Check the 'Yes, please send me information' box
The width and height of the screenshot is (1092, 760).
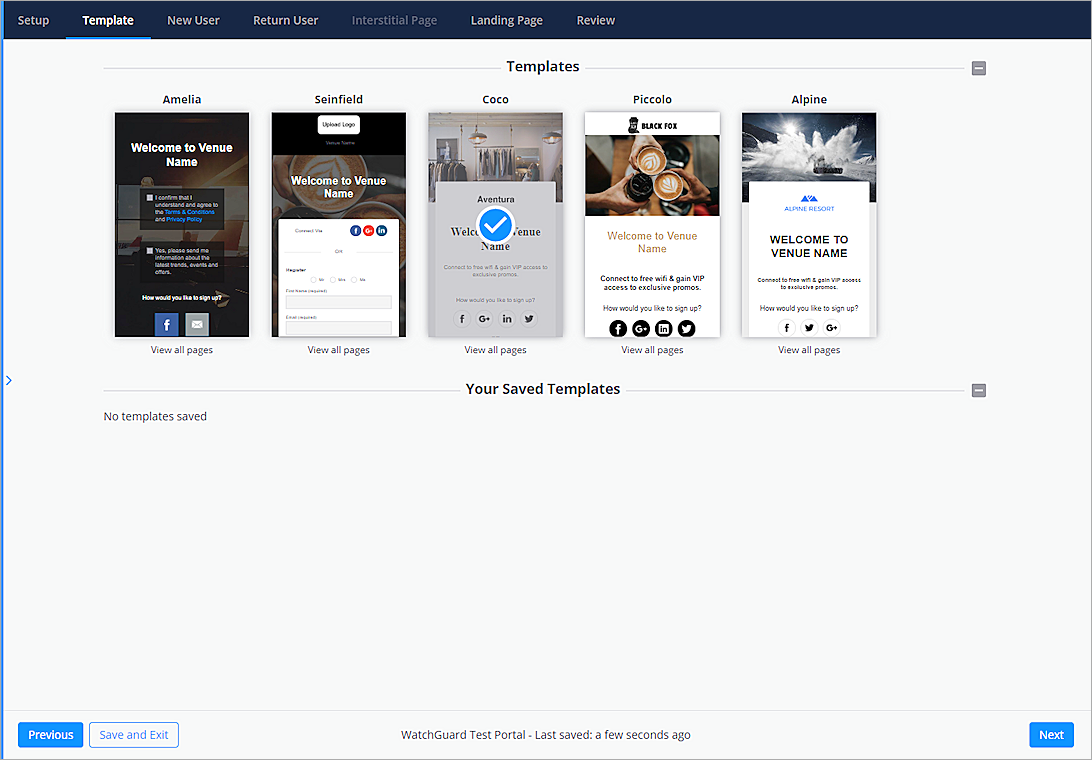click(149, 250)
